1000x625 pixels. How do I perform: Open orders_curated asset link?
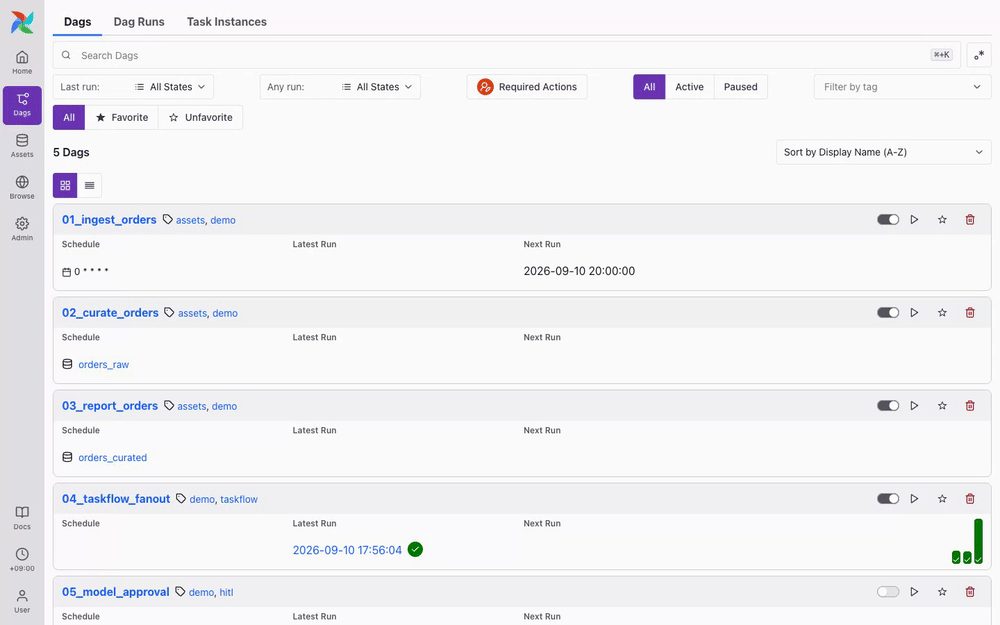pyautogui.click(x=112, y=457)
